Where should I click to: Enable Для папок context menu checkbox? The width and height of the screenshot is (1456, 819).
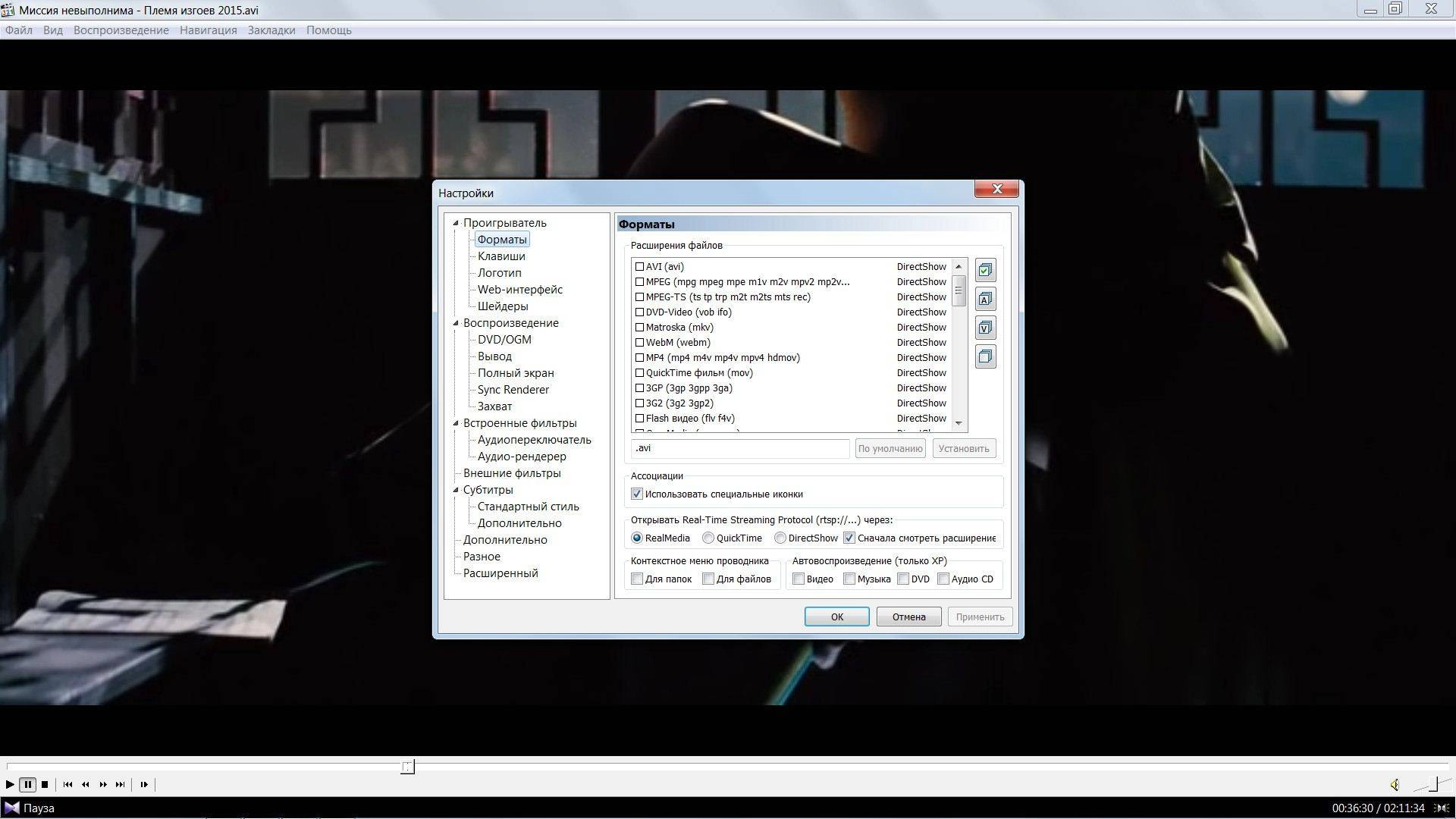[x=637, y=579]
